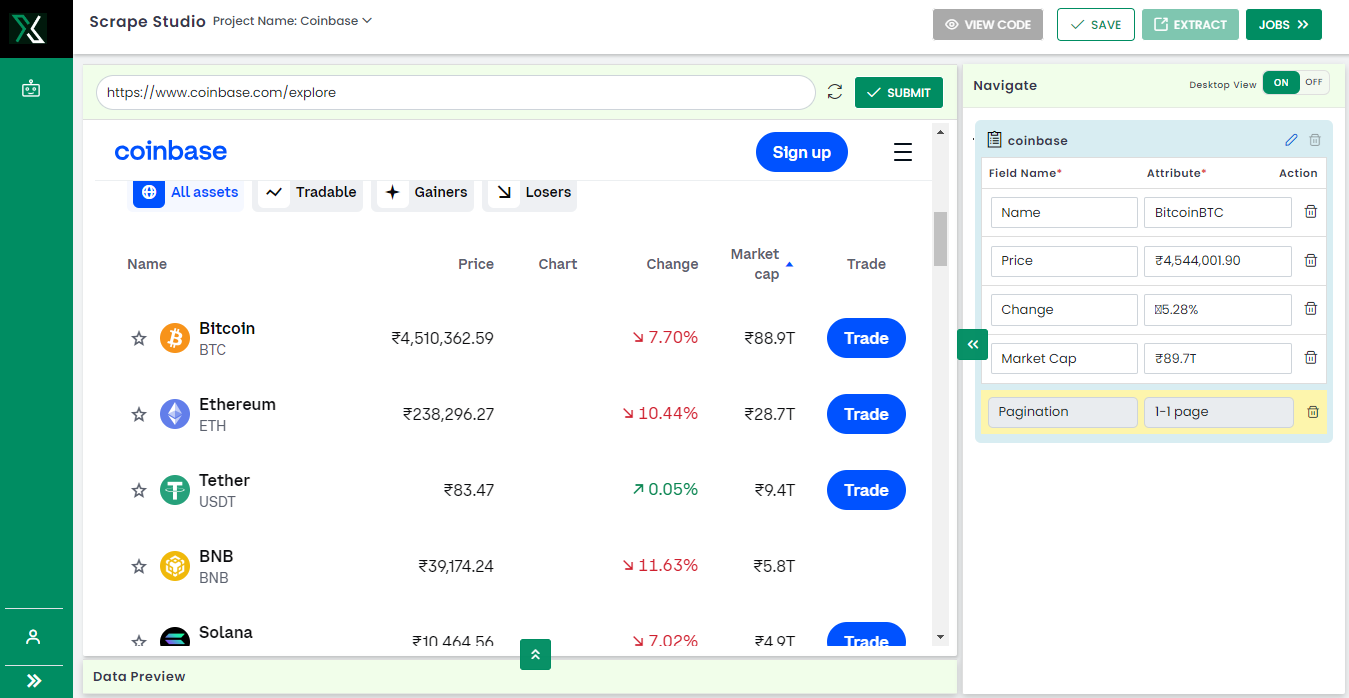The image size is (1349, 698).
Task: Sort by Market cap column header
Action: click(x=760, y=264)
